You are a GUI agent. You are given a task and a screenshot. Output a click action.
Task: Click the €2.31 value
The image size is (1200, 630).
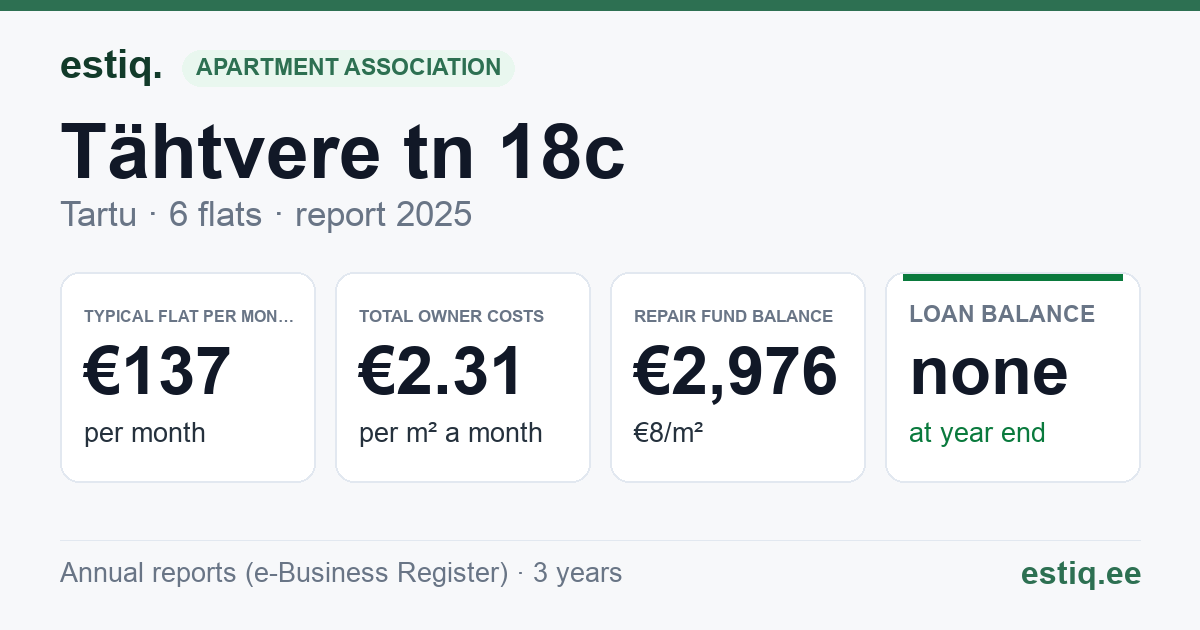(442, 372)
